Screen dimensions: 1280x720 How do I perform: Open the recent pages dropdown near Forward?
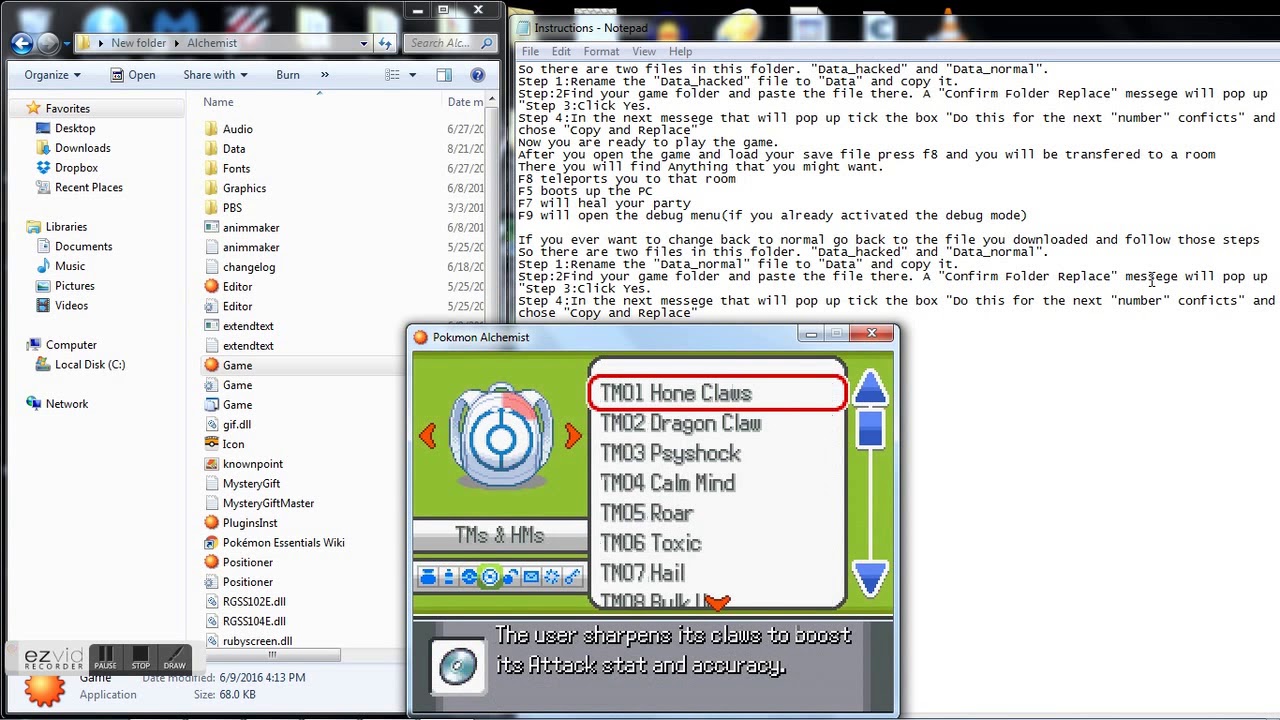[67, 43]
